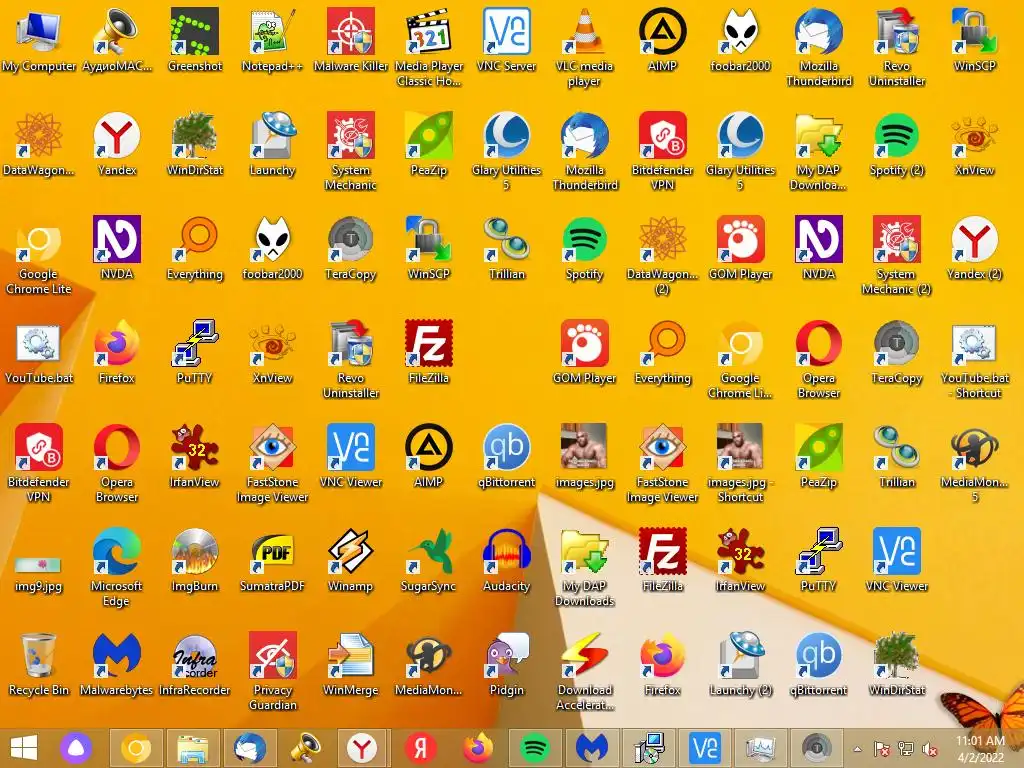The width and height of the screenshot is (1024, 768).
Task: Select the Google Chrome Lite shortcut
Action: pos(39,256)
